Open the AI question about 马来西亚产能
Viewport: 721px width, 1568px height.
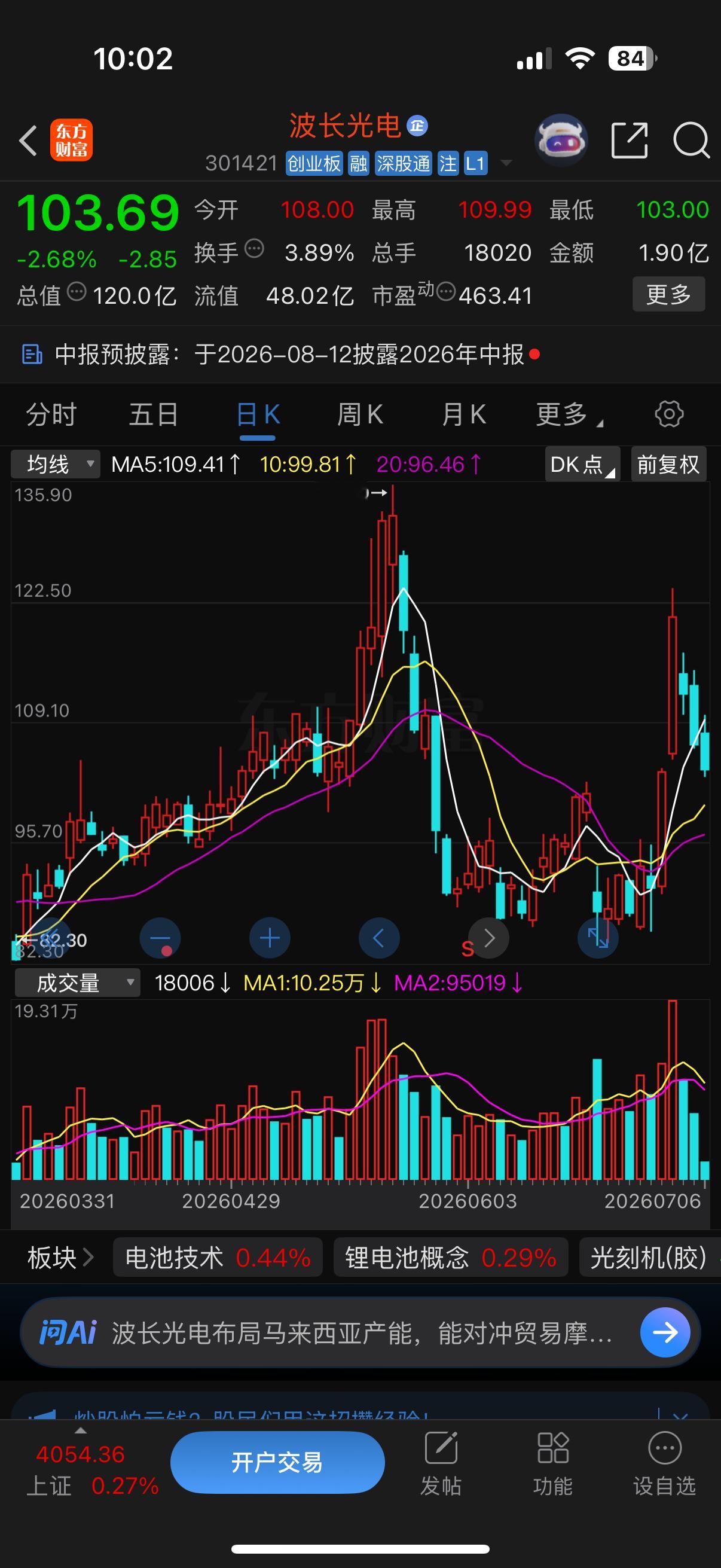[x=362, y=1333]
